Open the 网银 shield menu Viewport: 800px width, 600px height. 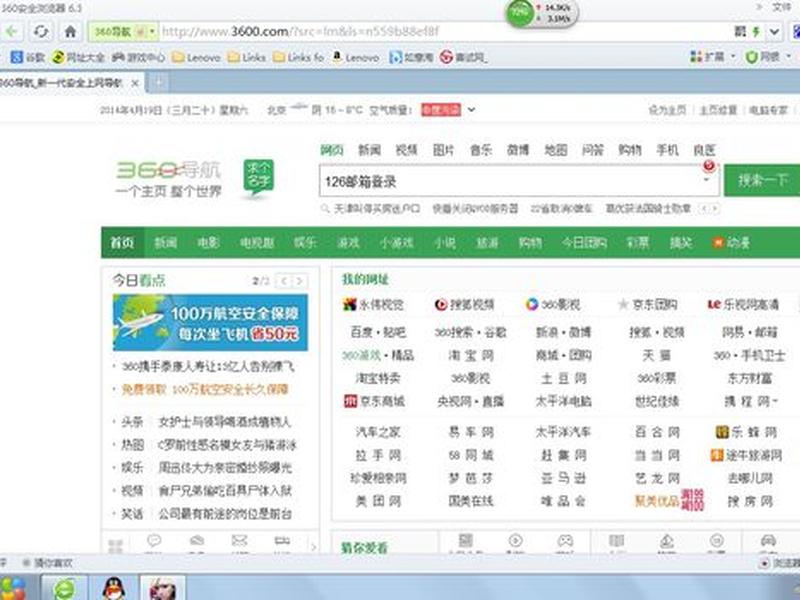(768, 57)
